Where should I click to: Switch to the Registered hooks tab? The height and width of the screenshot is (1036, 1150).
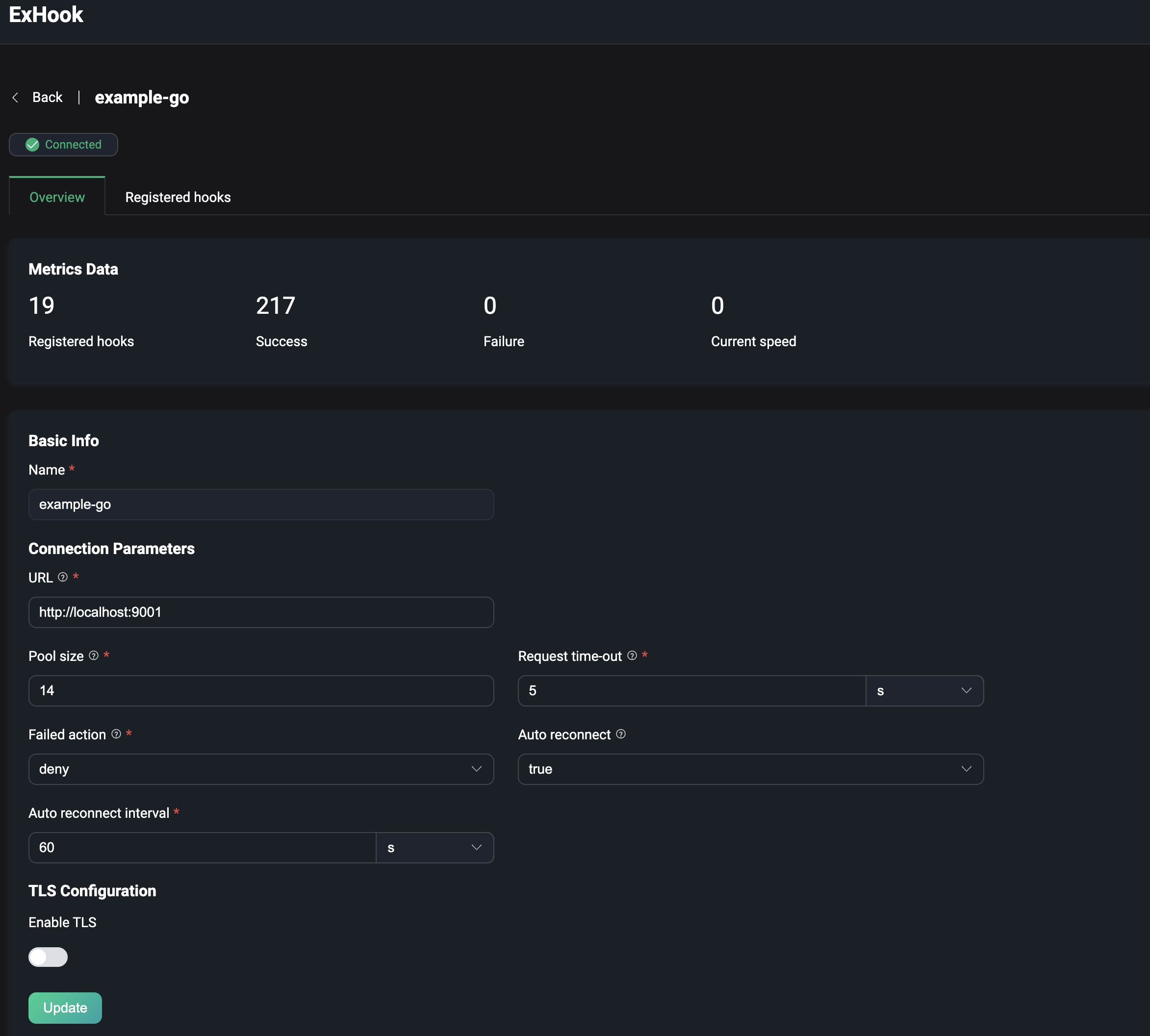coord(178,198)
